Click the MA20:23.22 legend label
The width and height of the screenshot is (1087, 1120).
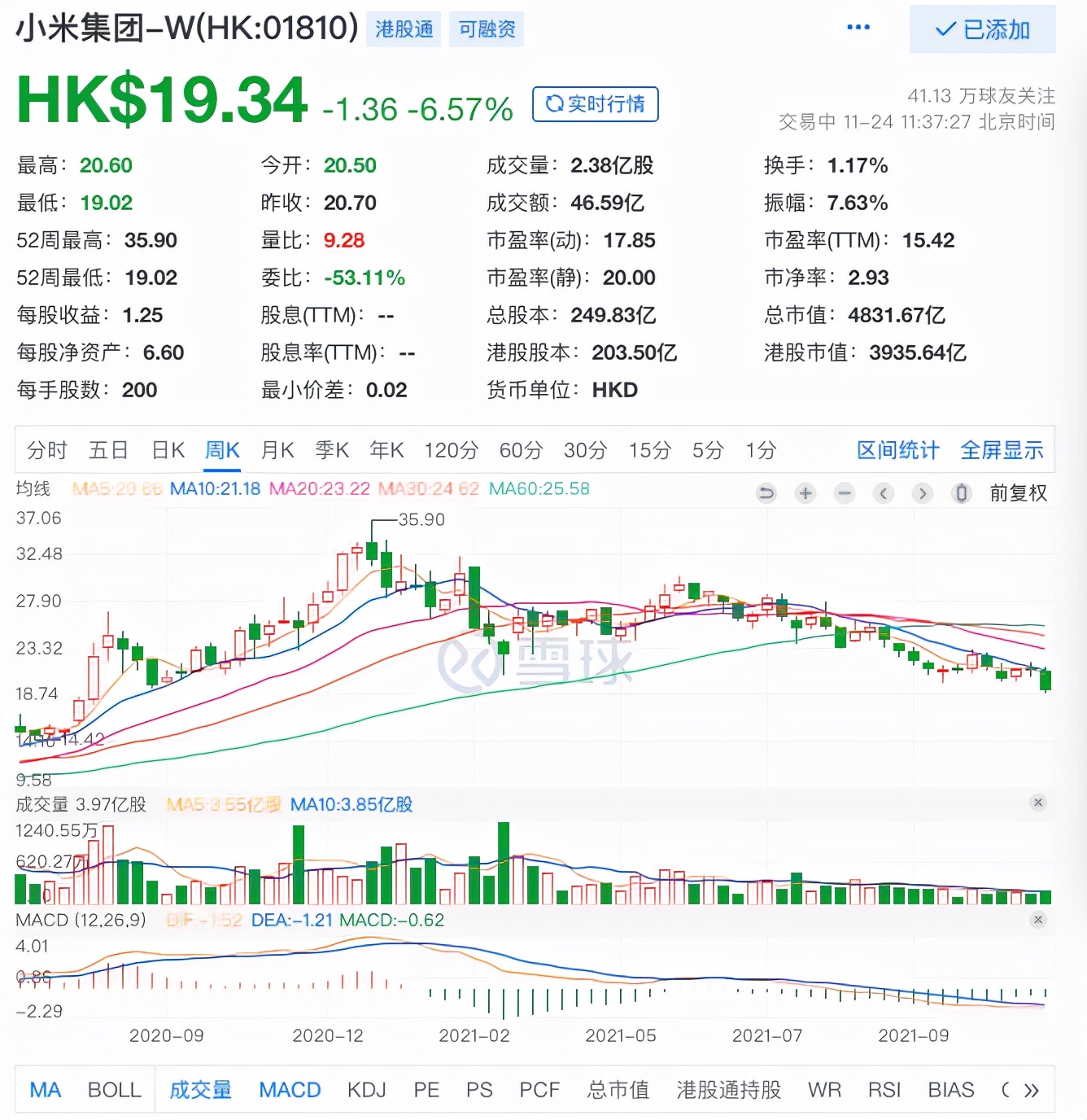[319, 488]
